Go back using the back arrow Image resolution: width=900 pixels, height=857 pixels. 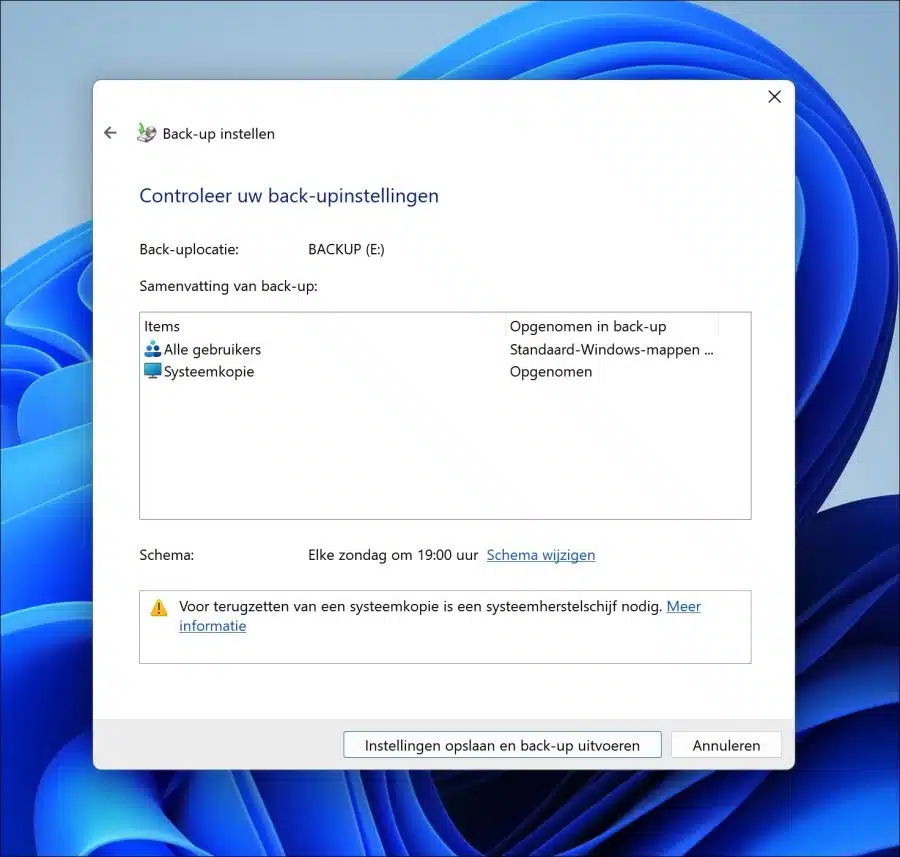[x=110, y=133]
